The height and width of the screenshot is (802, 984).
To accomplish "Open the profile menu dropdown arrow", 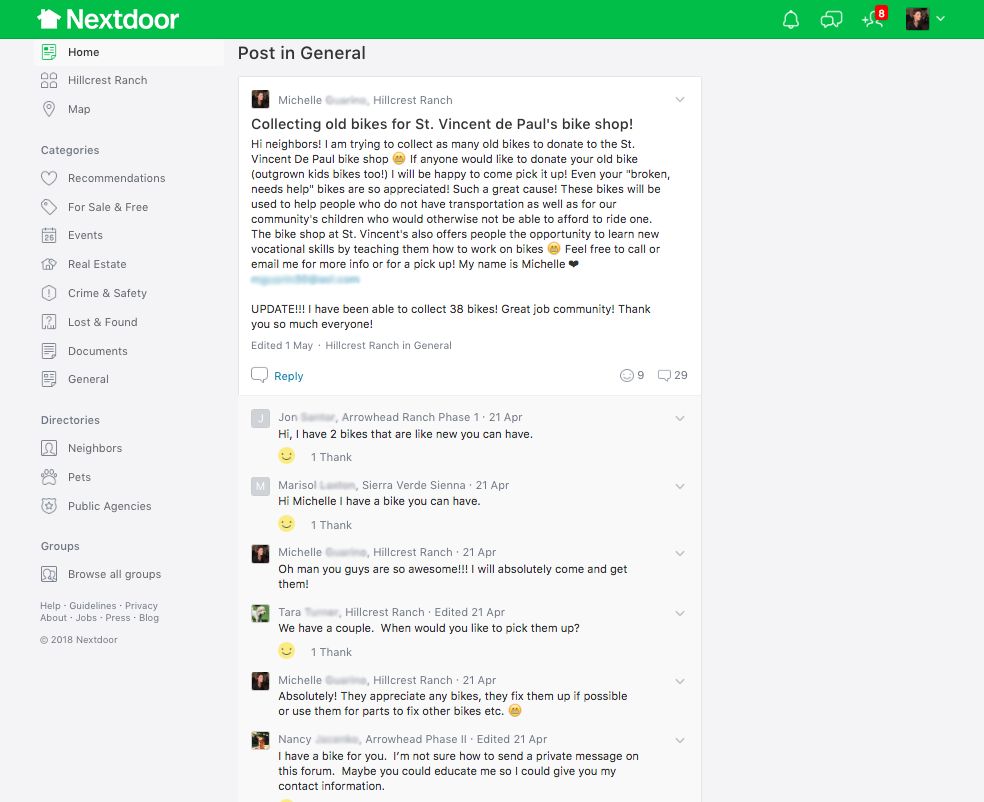I will tap(941, 19).
